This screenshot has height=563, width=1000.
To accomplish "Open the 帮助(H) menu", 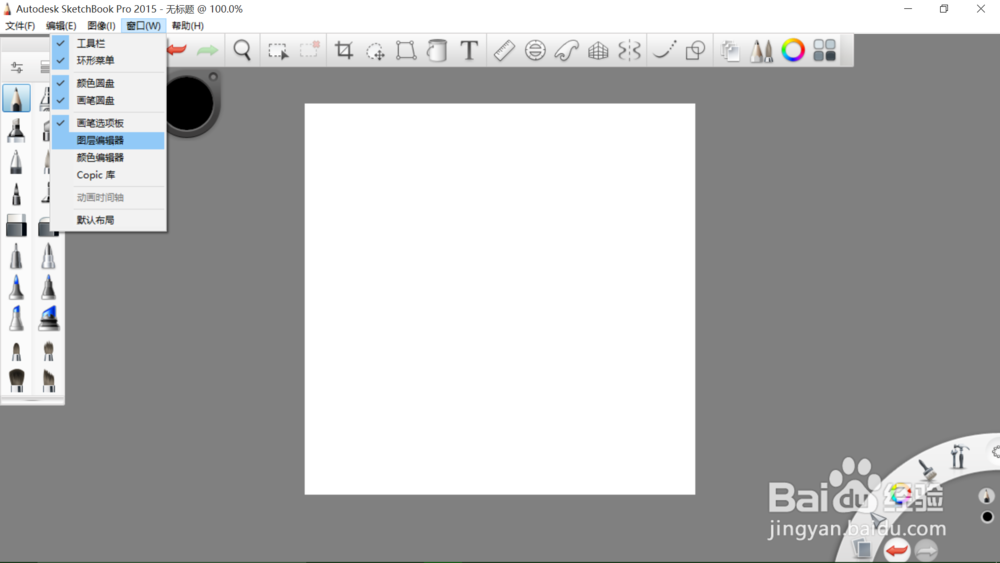I will pos(188,26).
